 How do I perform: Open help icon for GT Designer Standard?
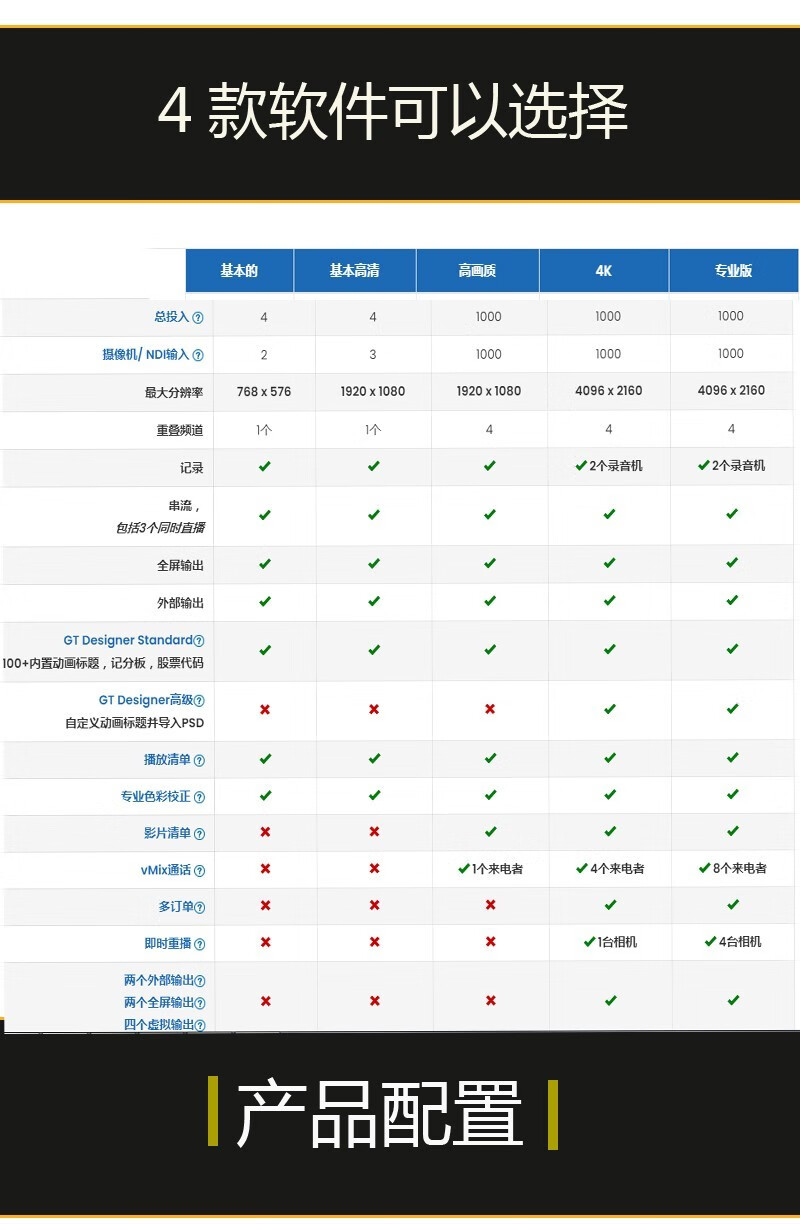[199, 641]
